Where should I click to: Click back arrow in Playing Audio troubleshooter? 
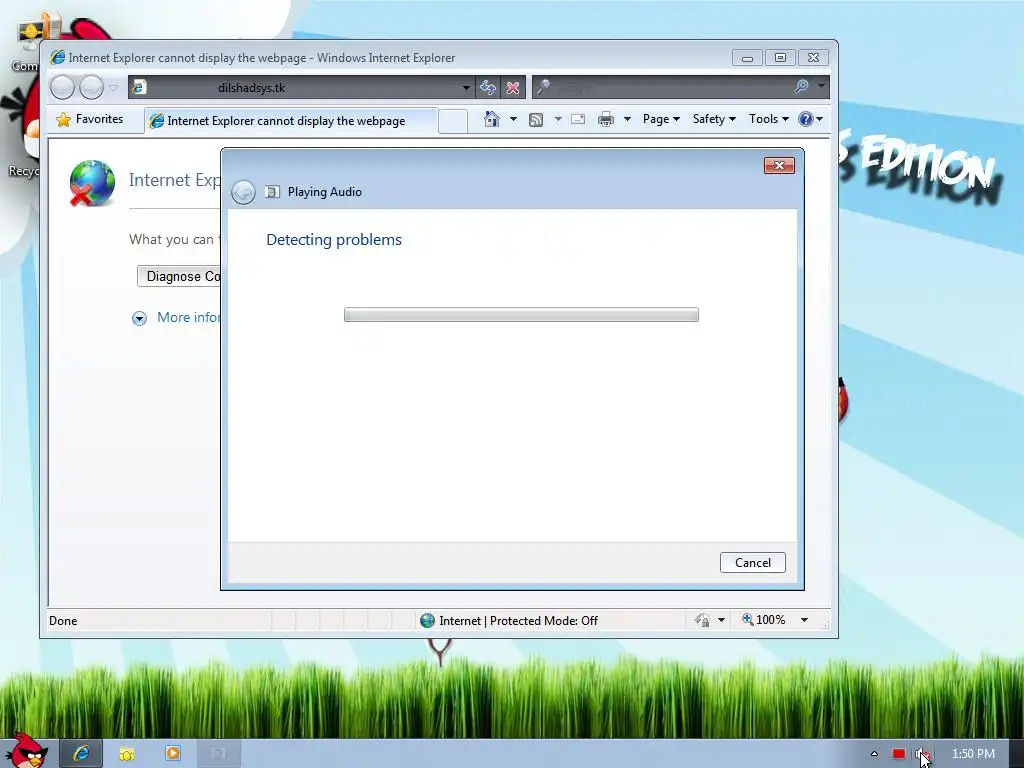coord(244,192)
